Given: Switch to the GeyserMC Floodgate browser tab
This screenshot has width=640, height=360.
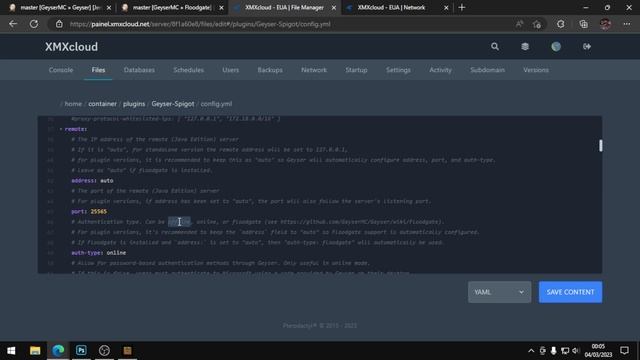Looking at the screenshot, I should pos(171,7).
